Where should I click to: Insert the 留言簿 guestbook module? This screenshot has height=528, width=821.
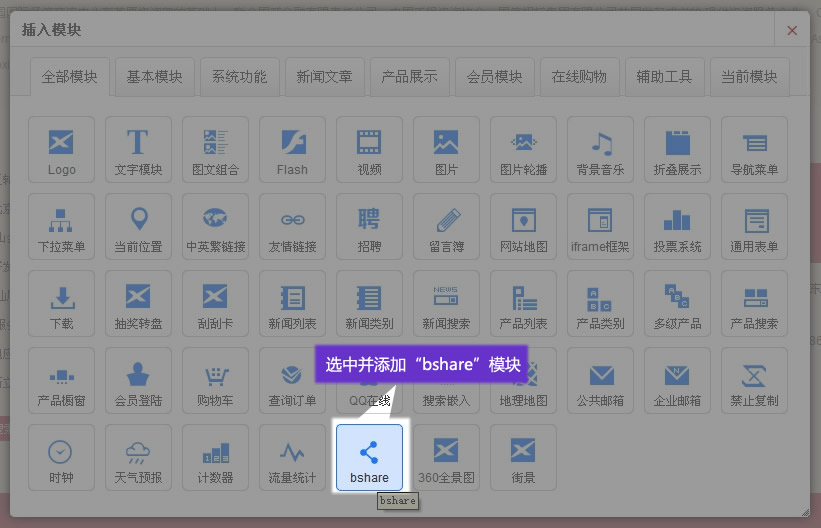click(446, 225)
